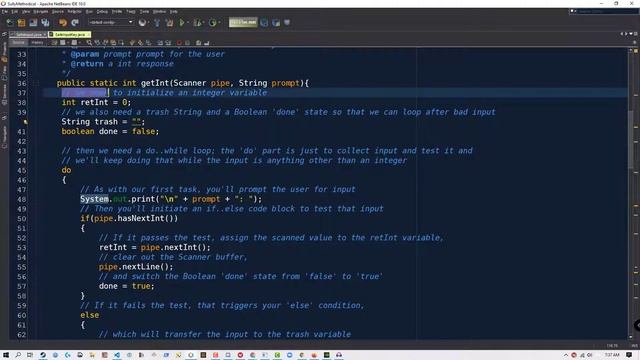Viewport: 640px width, 360px height.
Task: Click the Previous Bookmark icon
Action: click(132, 42)
